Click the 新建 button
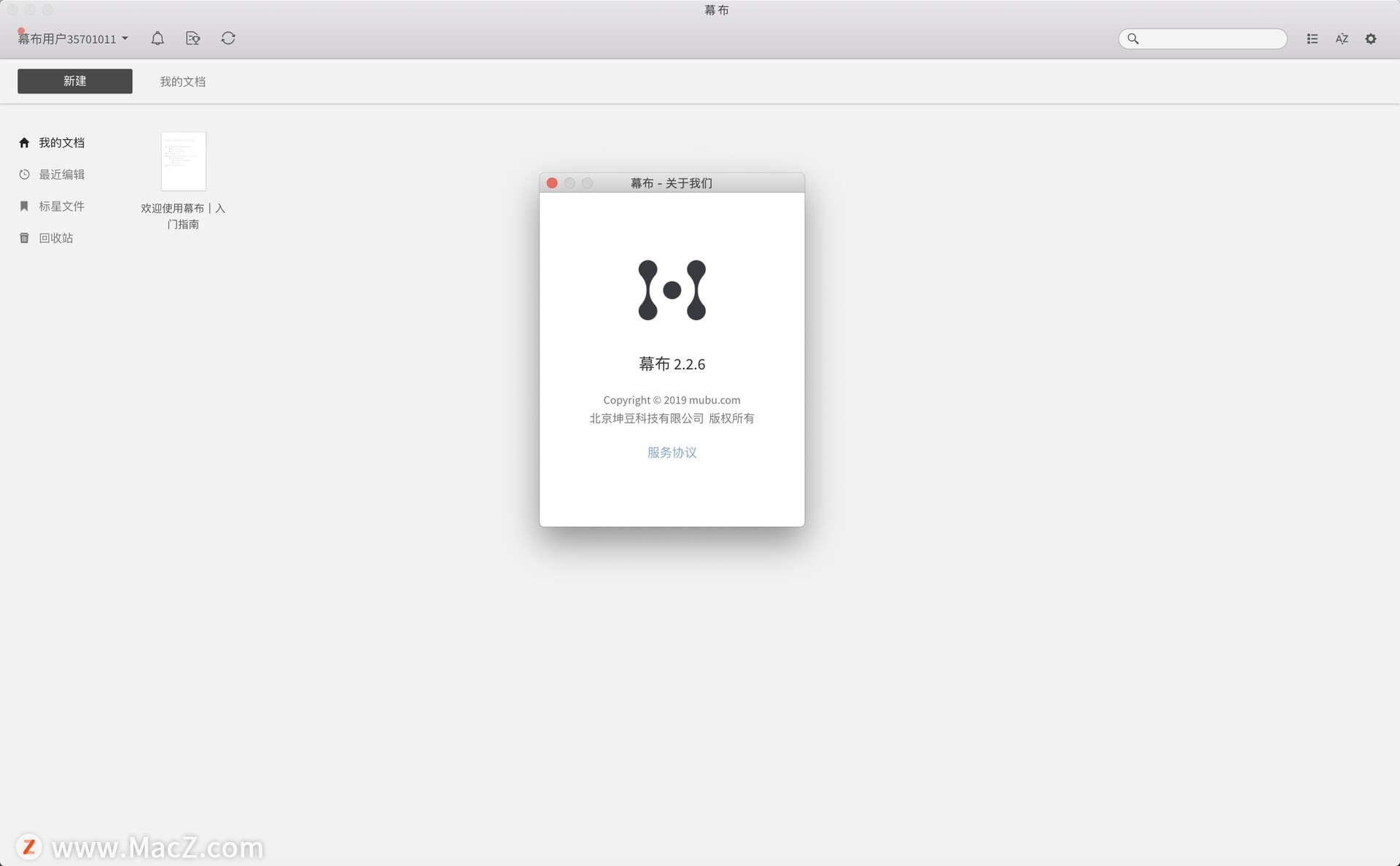1400x866 pixels. pos(75,81)
